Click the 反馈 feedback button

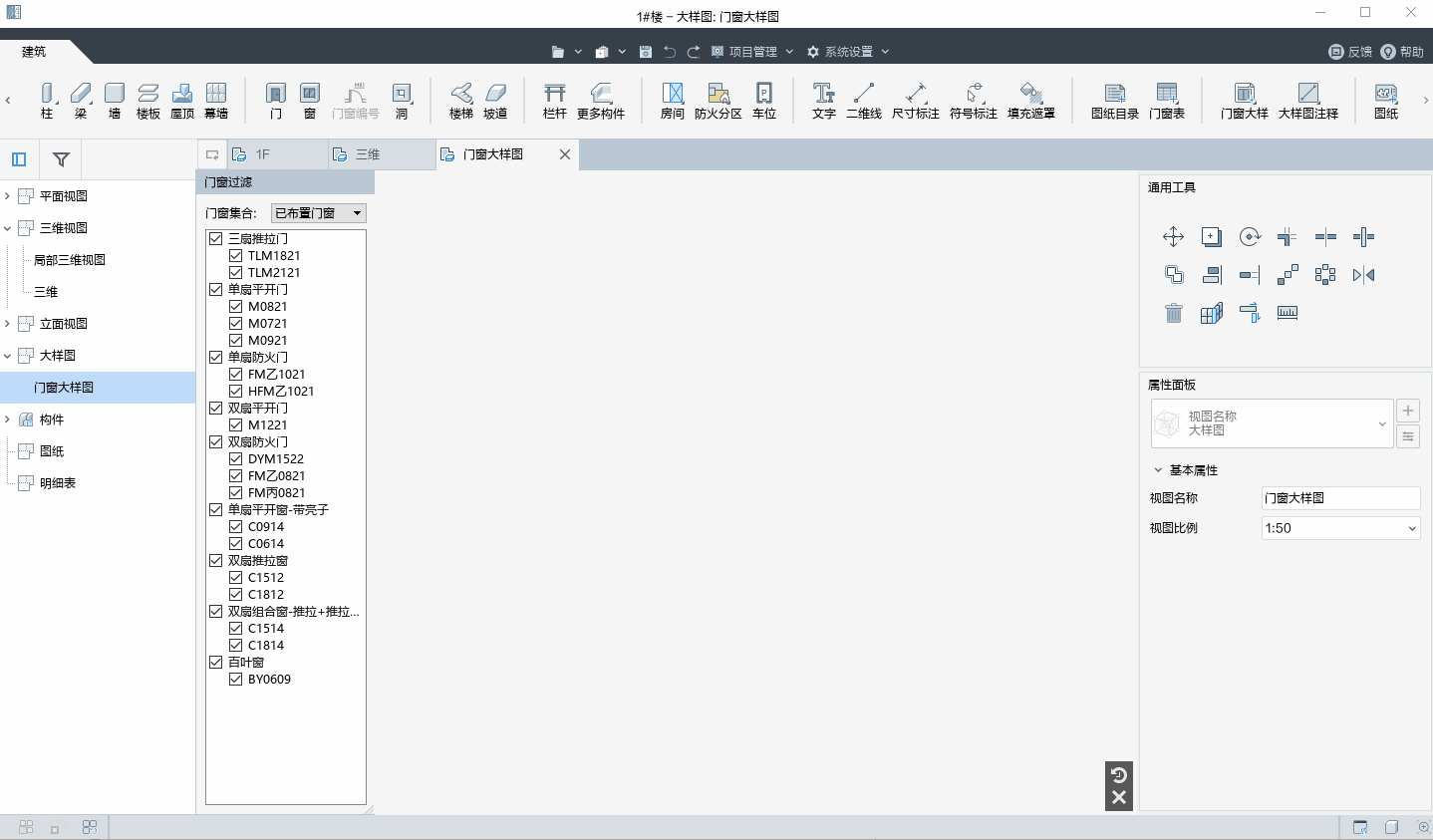[1350, 52]
